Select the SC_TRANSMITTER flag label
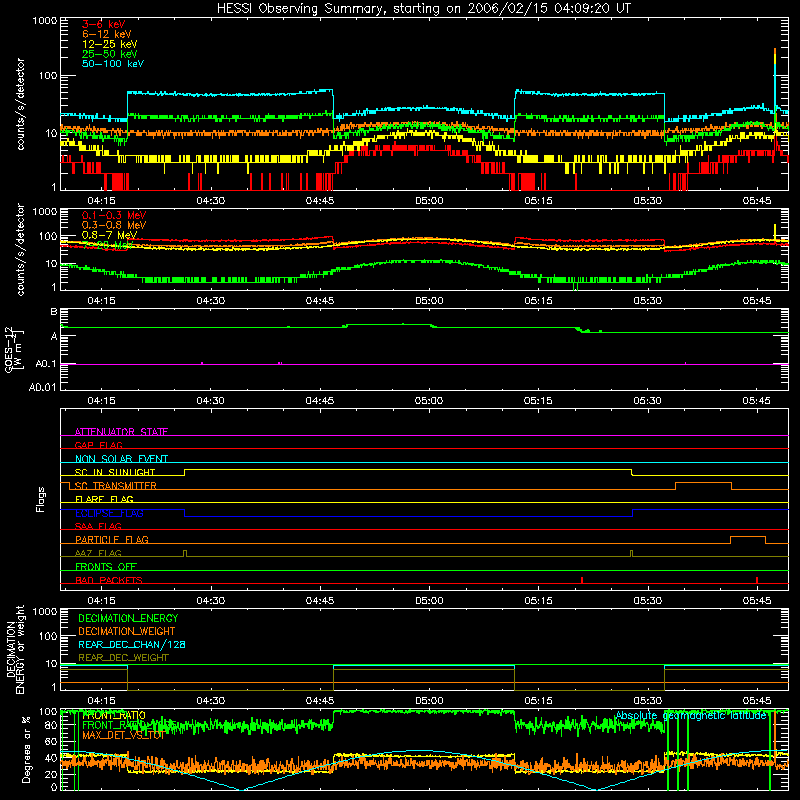The height and width of the screenshot is (800, 800). (x=116, y=486)
